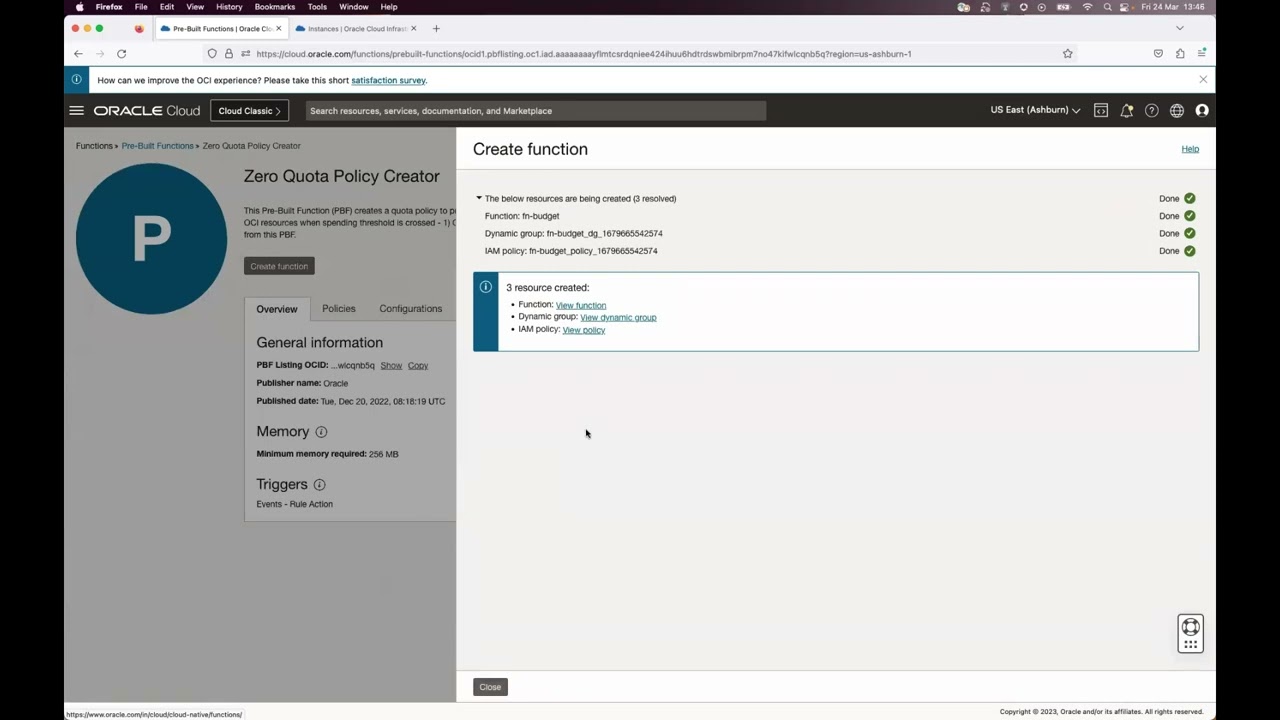Close the Pre-Built Functions browser tab
The image size is (1280, 720).
279,29
